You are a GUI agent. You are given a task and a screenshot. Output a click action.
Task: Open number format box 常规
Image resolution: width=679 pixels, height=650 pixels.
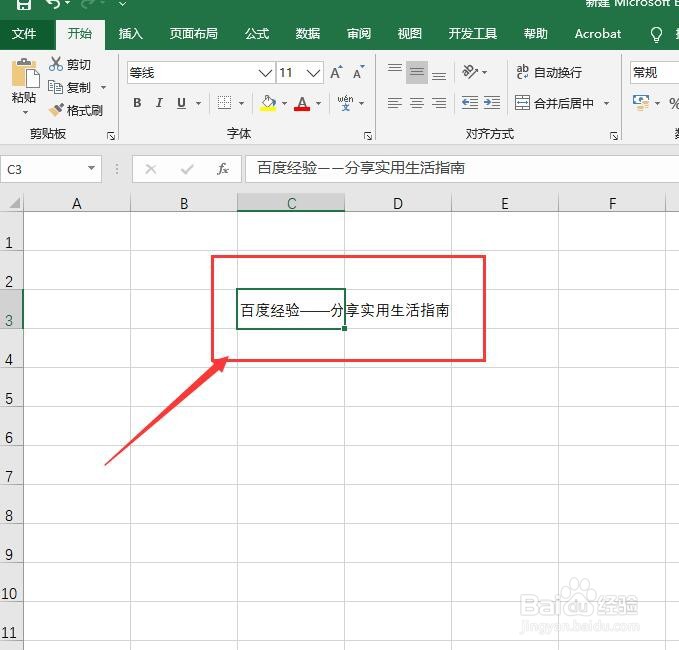coord(654,72)
